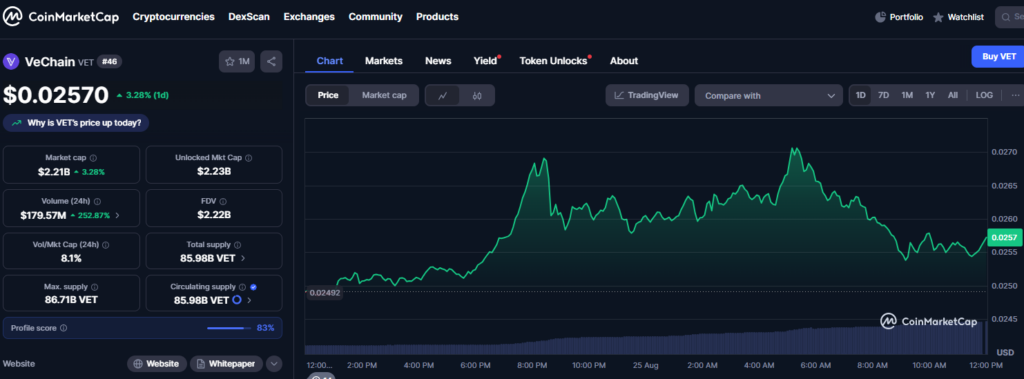1024x379 pixels.
Task: Open the Portfolio icon in header
Action: coord(880,17)
